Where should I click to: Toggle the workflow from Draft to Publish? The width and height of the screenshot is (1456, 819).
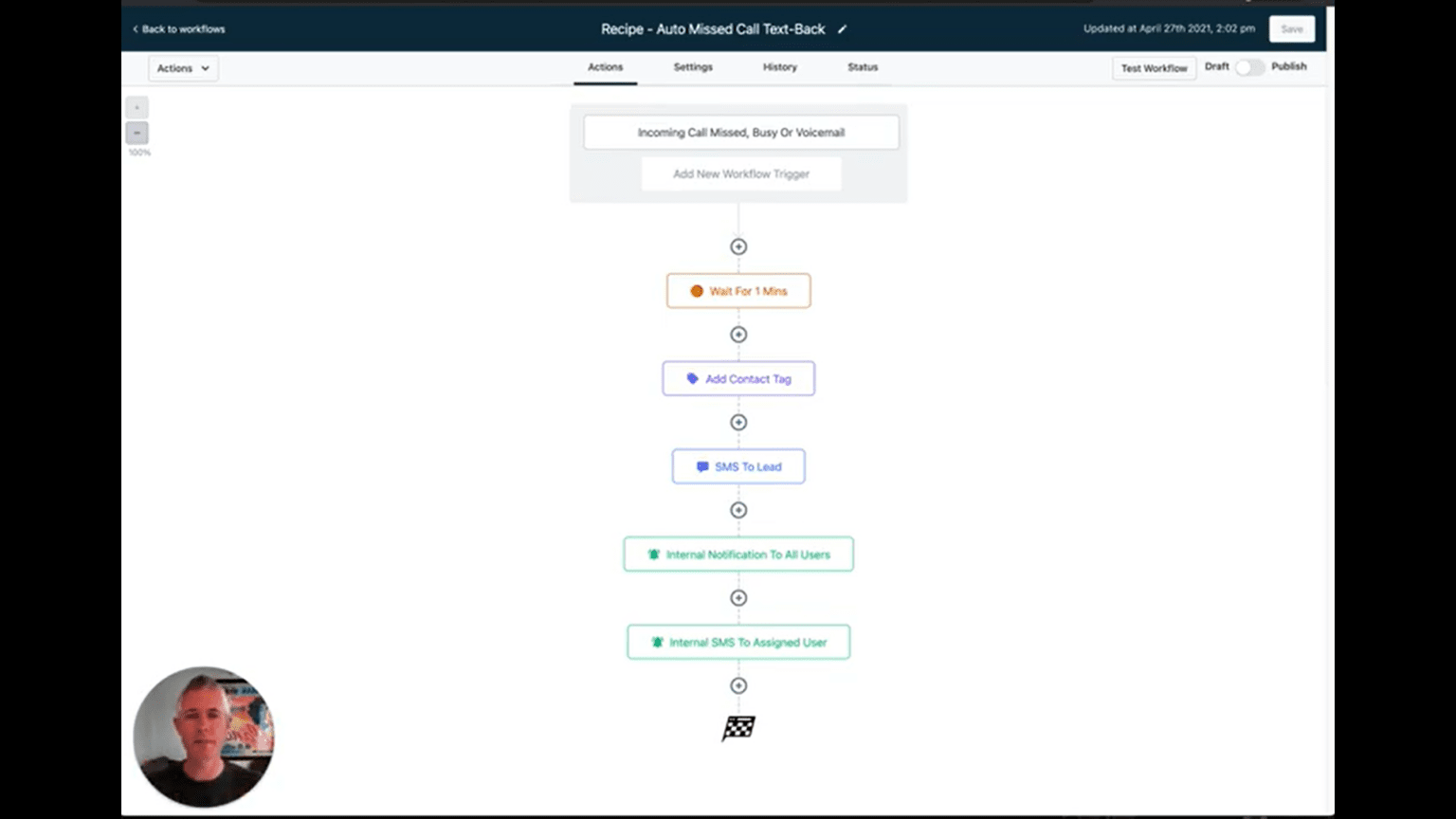(x=1250, y=67)
